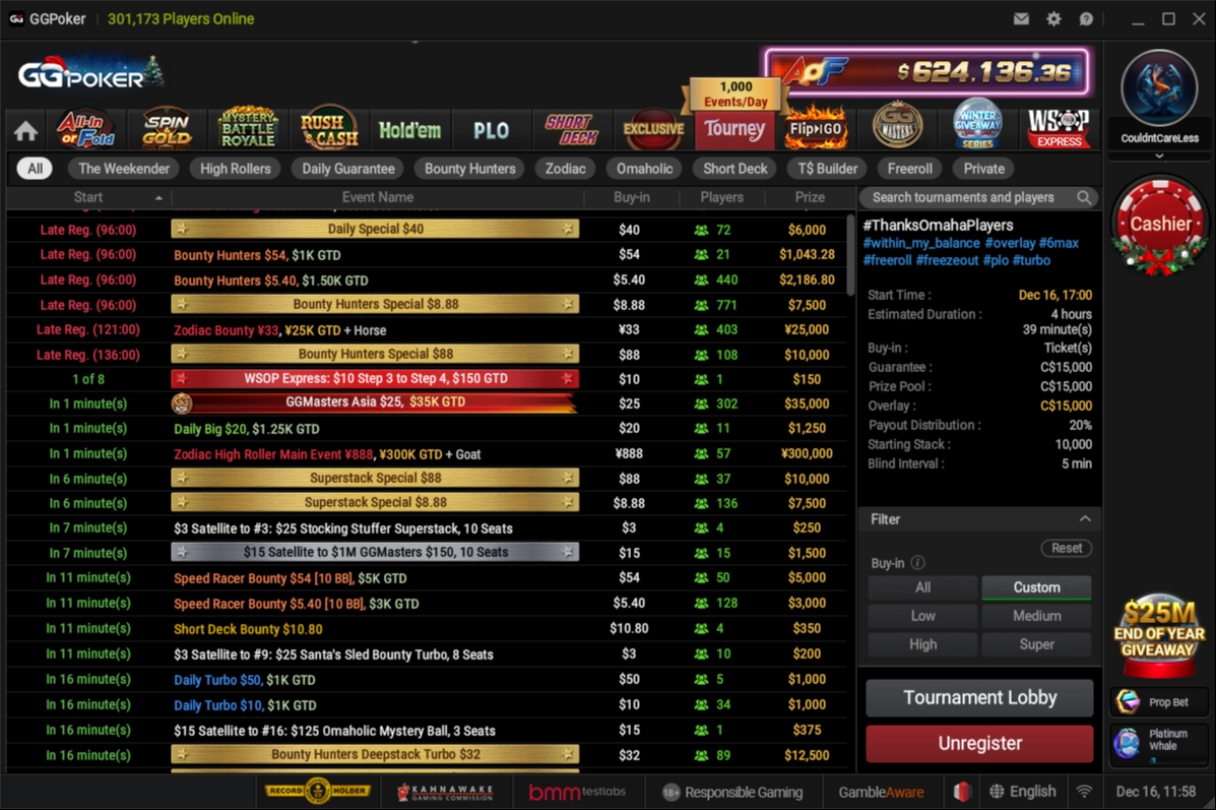Sort by the Start column header
This screenshot has height=810, width=1216.
(88, 198)
